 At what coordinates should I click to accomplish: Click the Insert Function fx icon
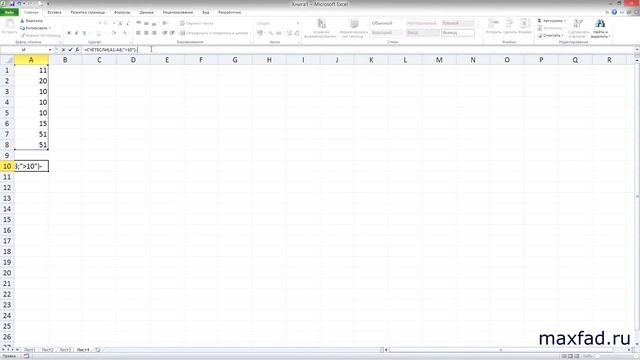point(77,49)
